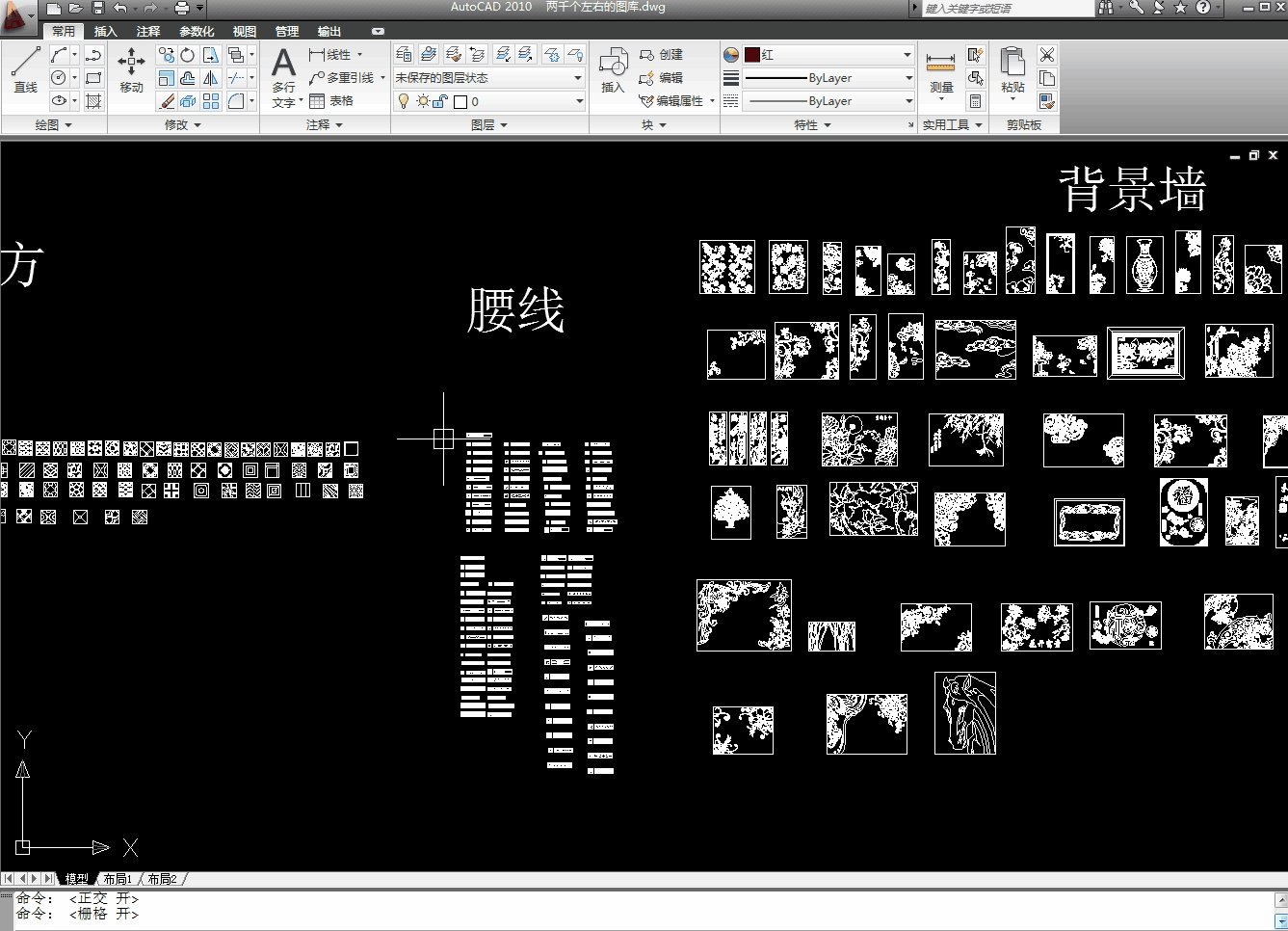Expand the 图层 panel
Screen dimensions: 1288x931
click(489, 125)
